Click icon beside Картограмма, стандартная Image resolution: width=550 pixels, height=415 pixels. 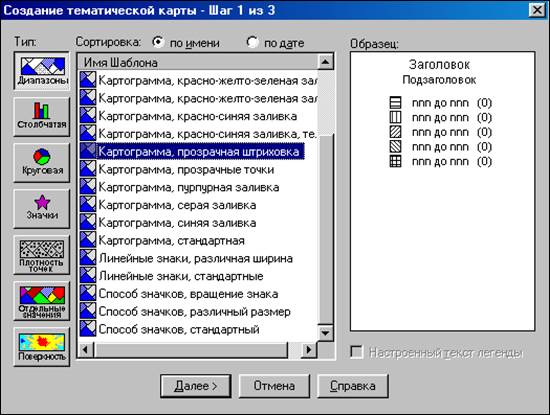[88, 240]
